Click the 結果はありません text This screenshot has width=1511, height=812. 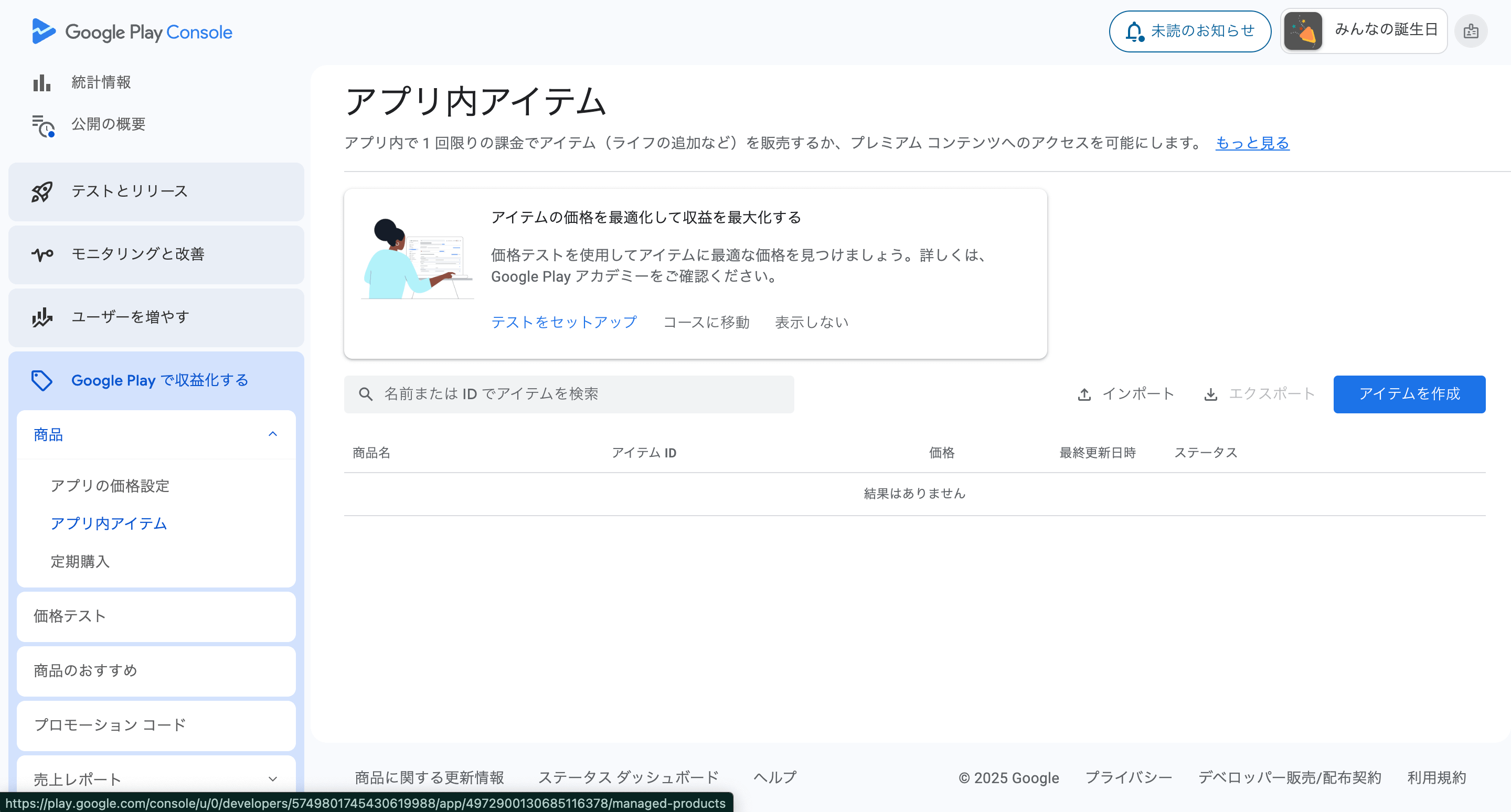[x=914, y=494]
